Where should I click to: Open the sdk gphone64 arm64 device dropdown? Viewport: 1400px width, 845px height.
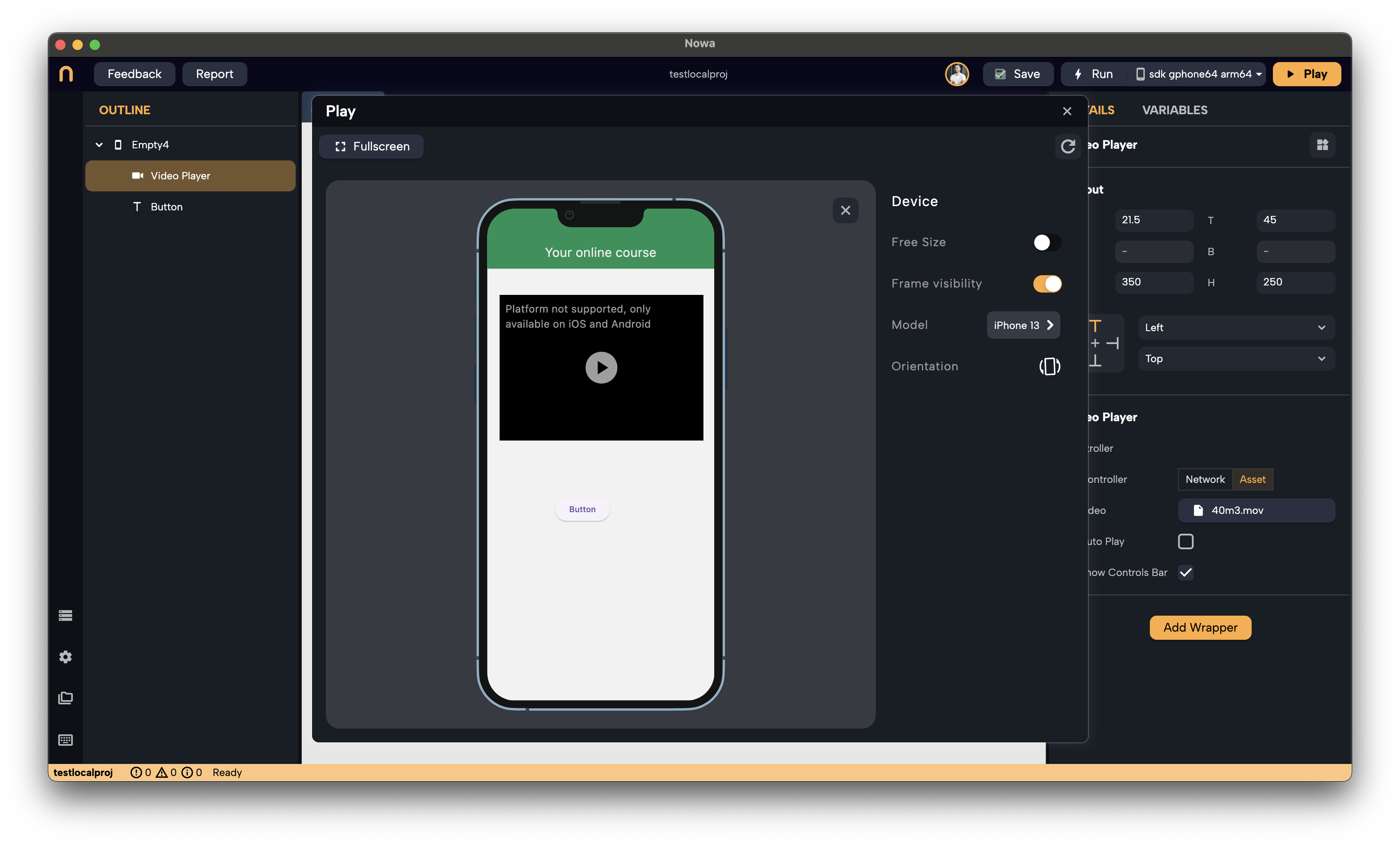[x=1198, y=74]
